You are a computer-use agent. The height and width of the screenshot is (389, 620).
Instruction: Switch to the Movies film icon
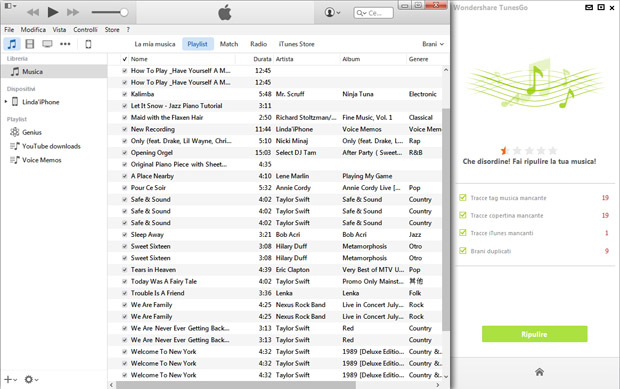pyautogui.click(x=30, y=44)
